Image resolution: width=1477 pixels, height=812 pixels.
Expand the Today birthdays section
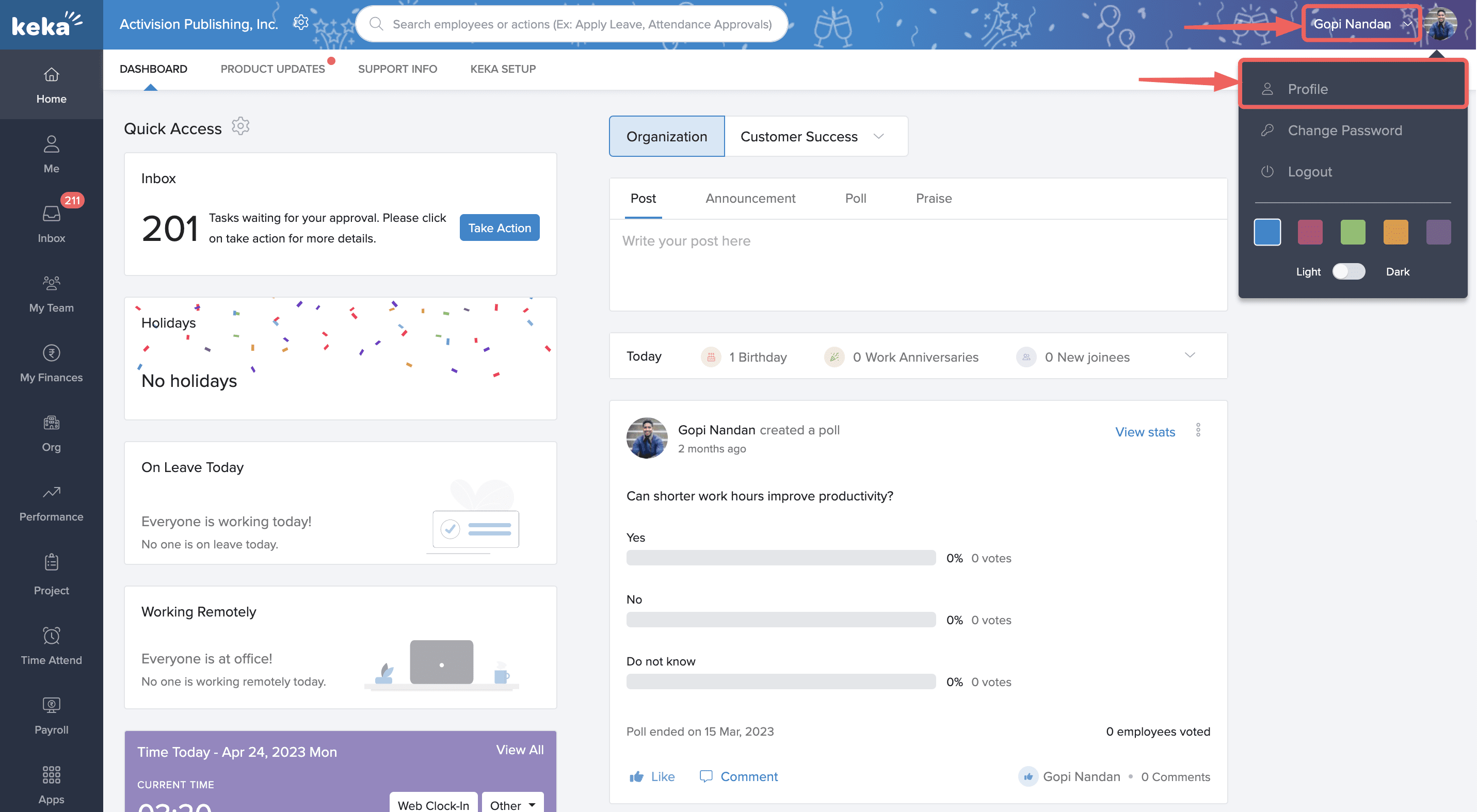[1190, 355]
